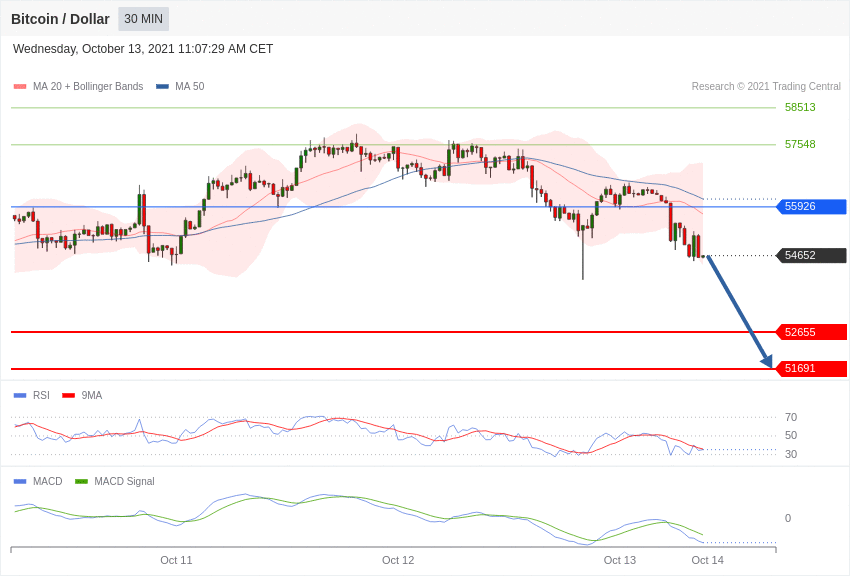The image size is (850, 576).
Task: Click the MACD 0 axis value
Action: pyautogui.click(x=788, y=518)
